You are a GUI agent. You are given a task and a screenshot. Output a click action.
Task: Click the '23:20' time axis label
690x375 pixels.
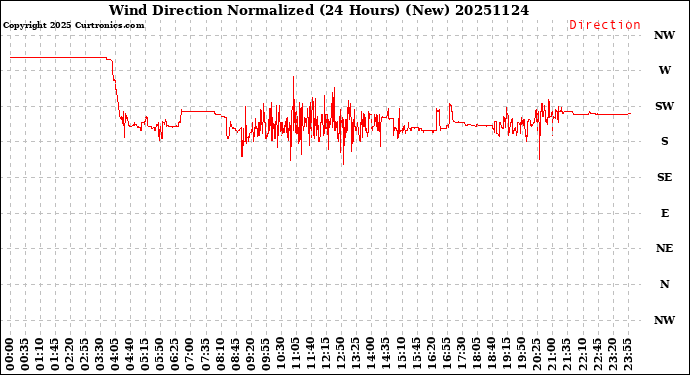point(612,355)
